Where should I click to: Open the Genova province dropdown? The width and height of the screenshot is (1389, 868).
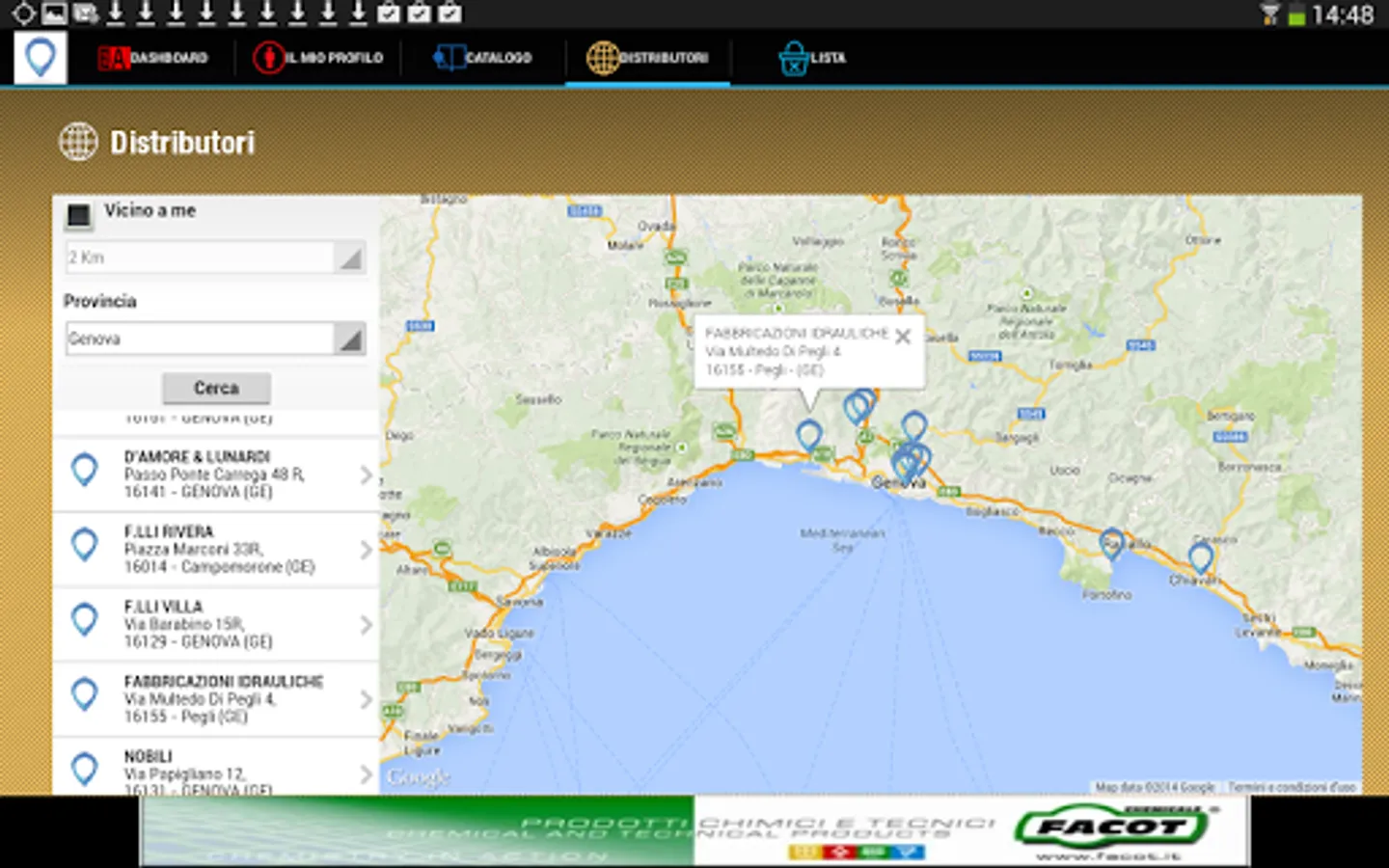click(x=215, y=339)
